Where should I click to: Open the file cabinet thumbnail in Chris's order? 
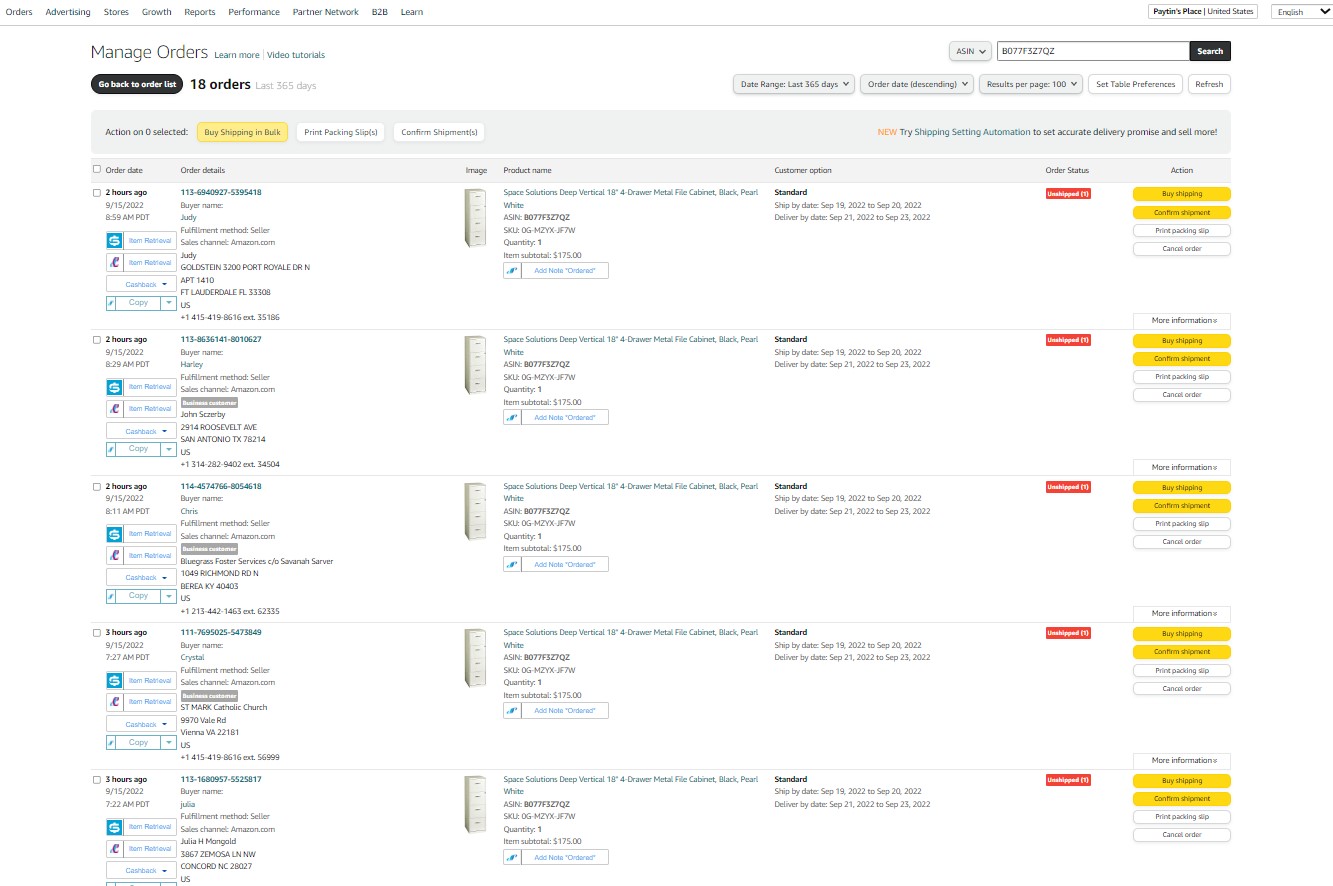pos(475,512)
